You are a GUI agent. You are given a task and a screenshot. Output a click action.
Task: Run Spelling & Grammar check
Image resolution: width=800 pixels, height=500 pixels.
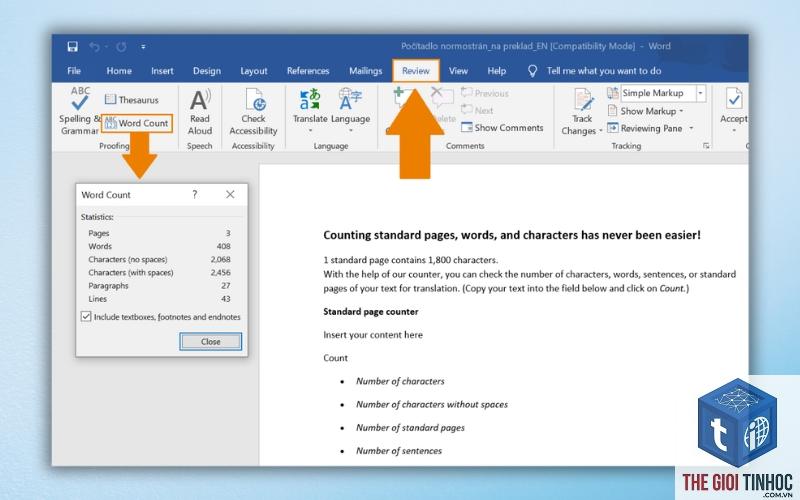pyautogui.click(x=80, y=111)
